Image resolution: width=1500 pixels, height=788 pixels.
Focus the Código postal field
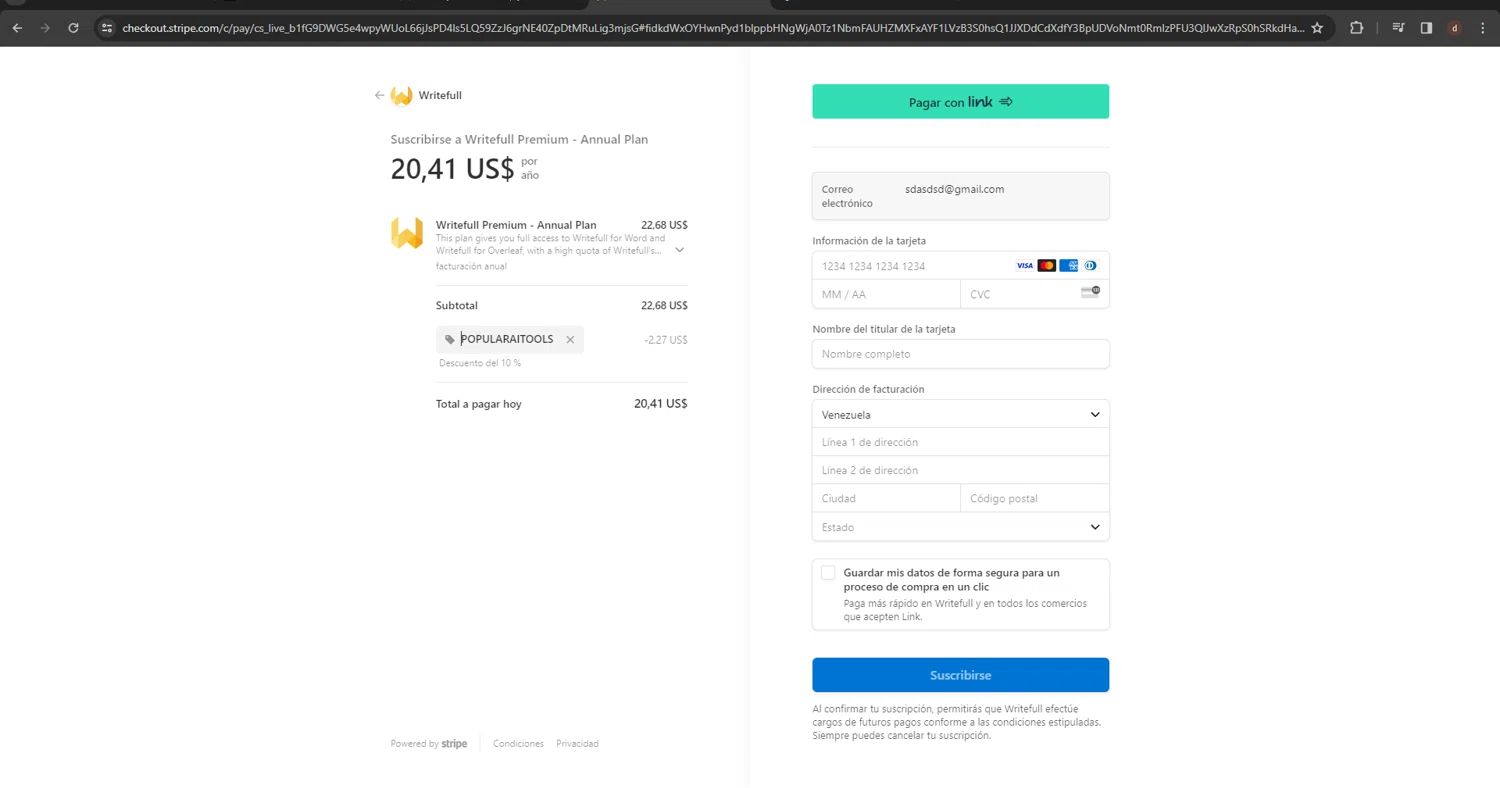click(x=1034, y=498)
